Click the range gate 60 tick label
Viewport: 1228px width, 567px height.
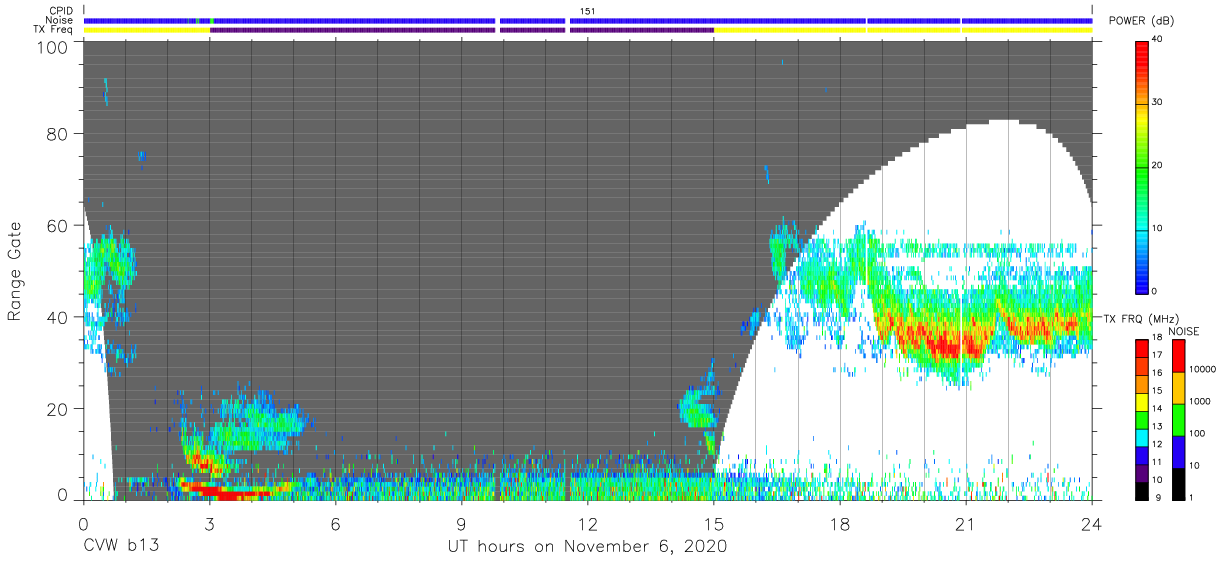pyautogui.click(x=57, y=225)
